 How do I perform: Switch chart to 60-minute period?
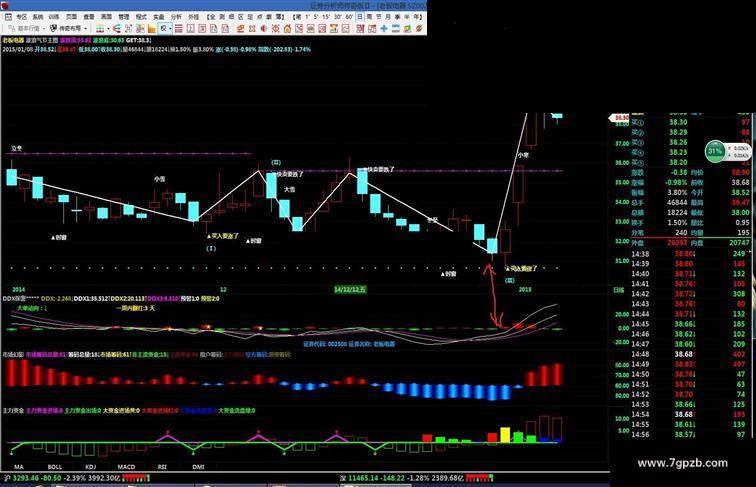[349, 17]
